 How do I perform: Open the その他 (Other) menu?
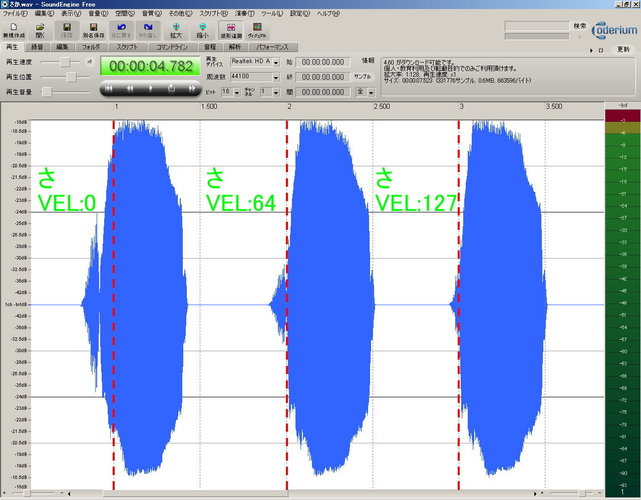coord(180,13)
